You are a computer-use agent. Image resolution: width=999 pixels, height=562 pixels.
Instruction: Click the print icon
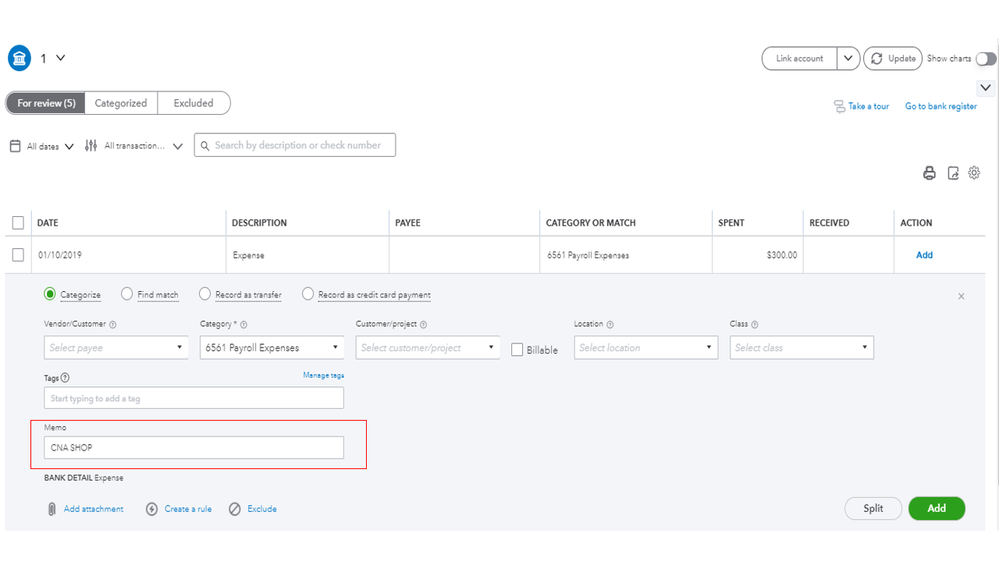[929, 173]
